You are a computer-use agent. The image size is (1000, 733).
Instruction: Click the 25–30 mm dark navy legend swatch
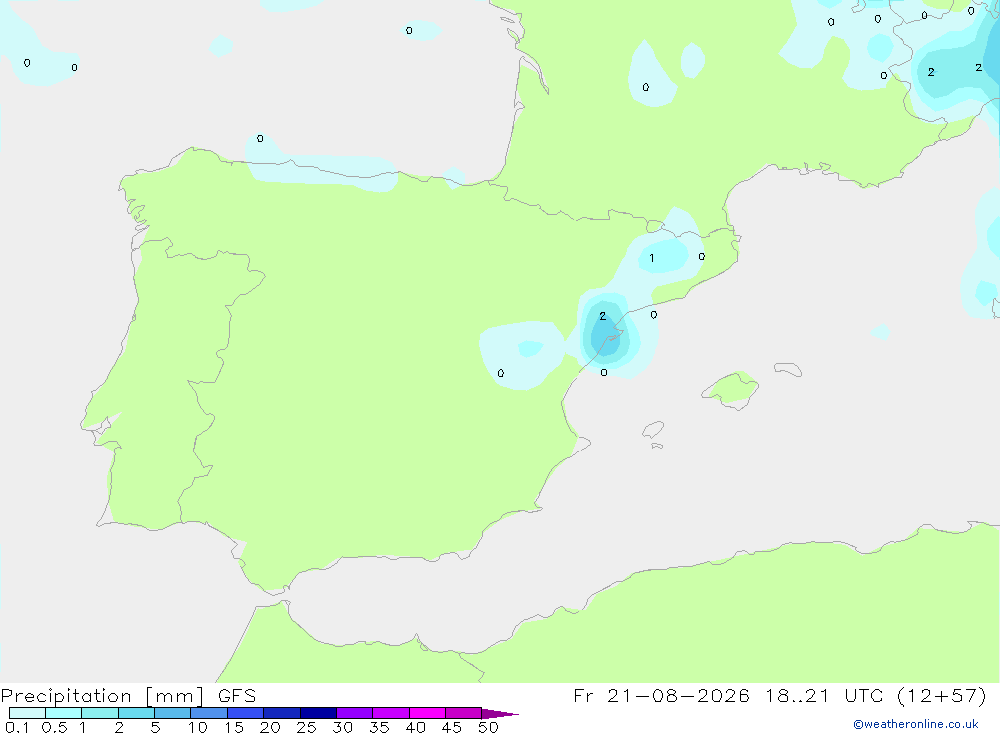[x=318, y=713]
